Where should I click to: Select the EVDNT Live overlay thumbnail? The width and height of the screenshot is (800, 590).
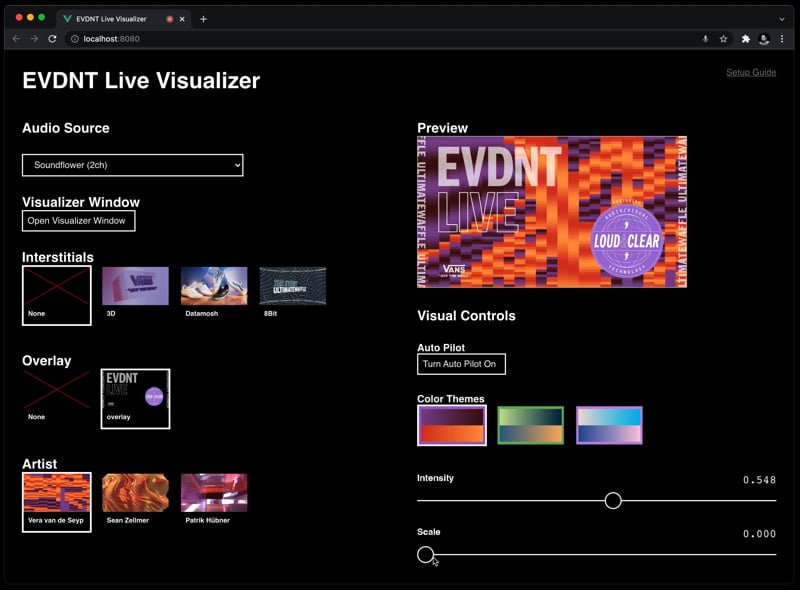[x=135, y=399]
